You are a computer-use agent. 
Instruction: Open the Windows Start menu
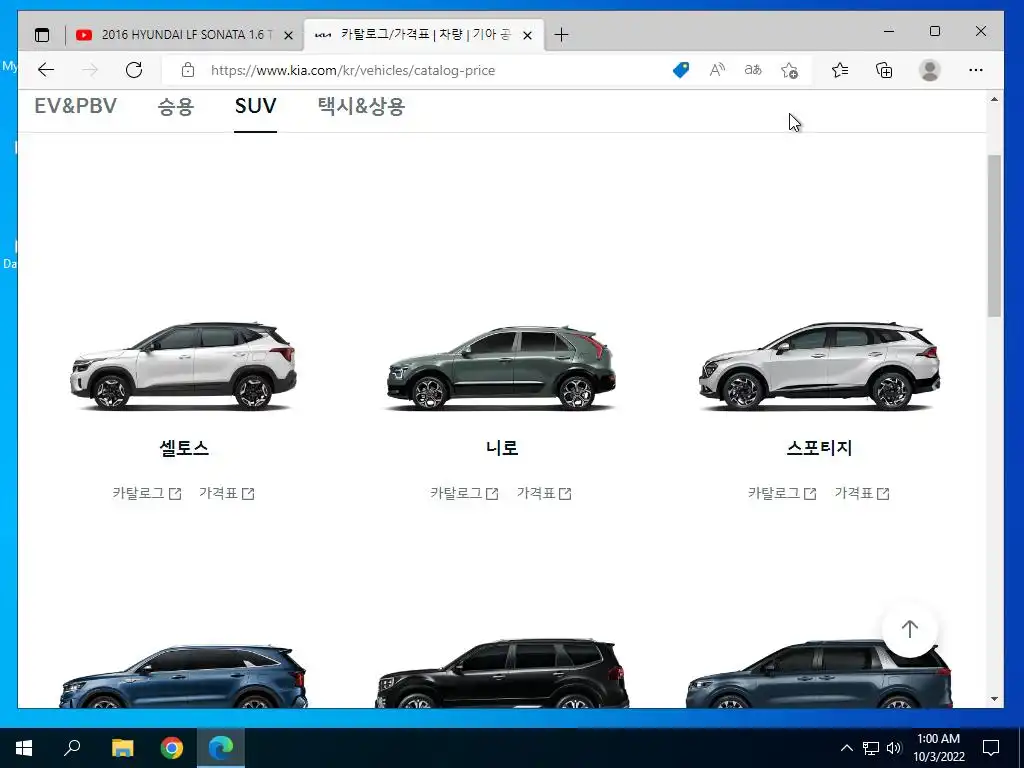(x=24, y=748)
